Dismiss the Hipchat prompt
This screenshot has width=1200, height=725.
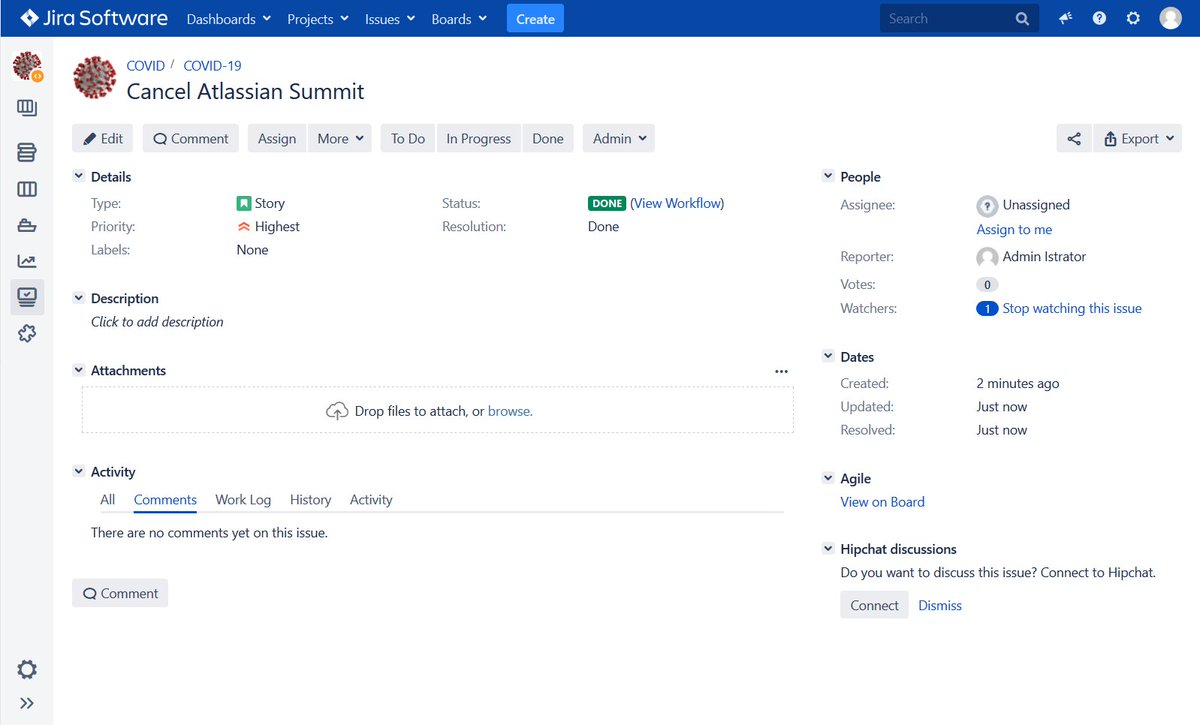940,605
